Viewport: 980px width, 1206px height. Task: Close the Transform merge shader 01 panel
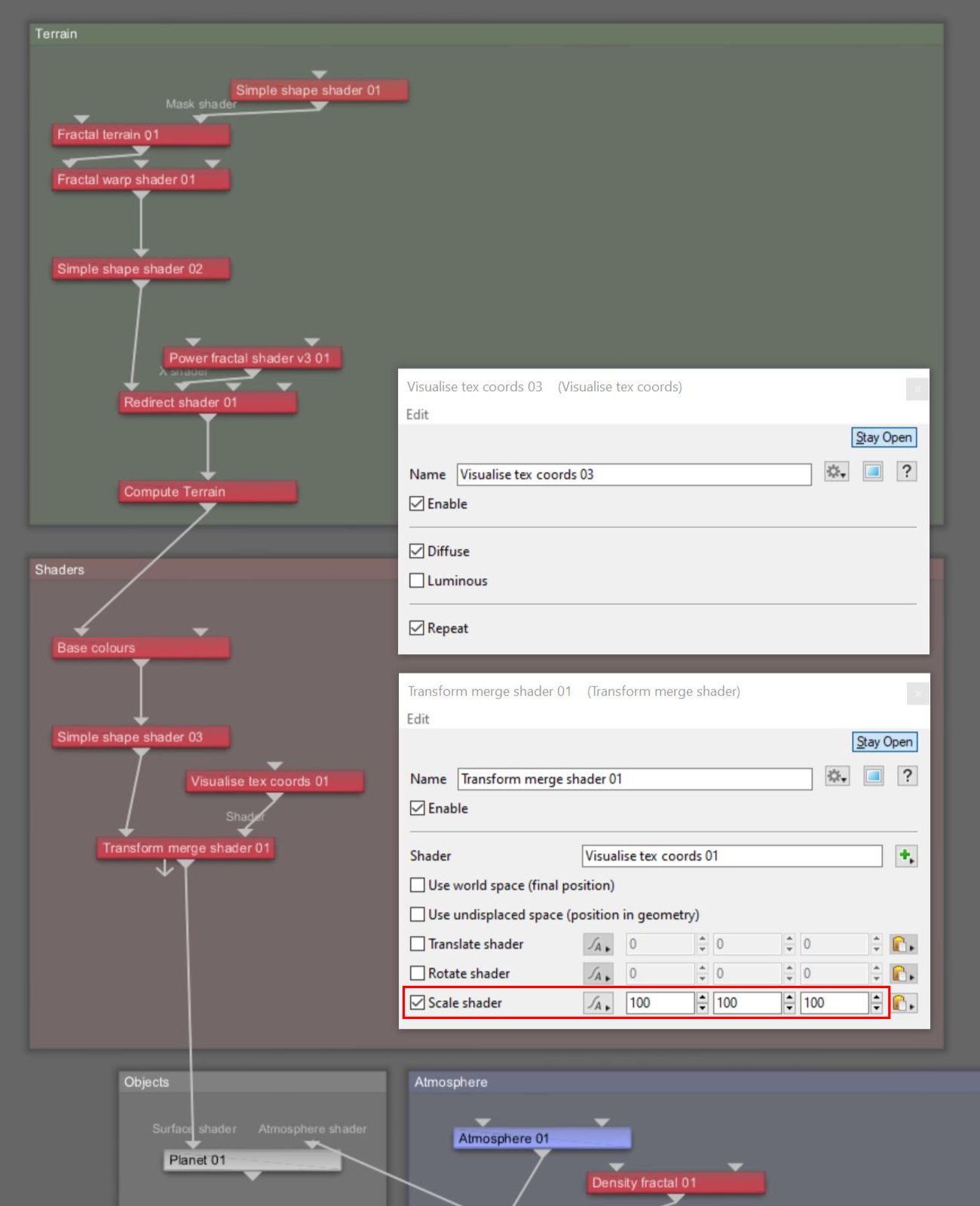pos(918,693)
